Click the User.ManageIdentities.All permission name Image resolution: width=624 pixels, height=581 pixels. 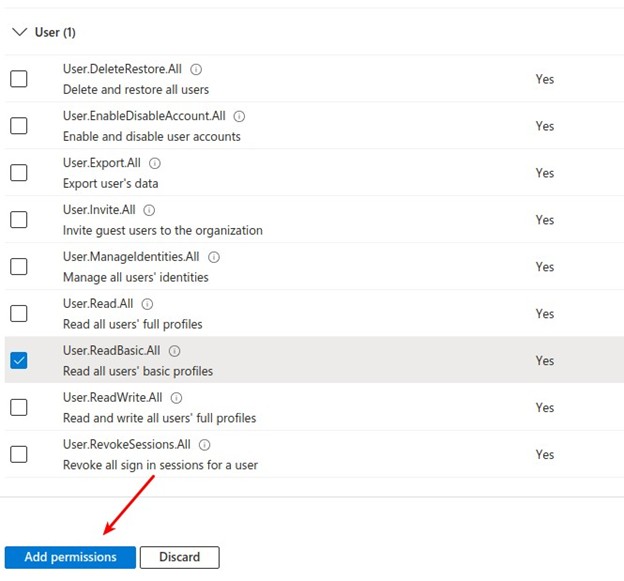[131, 257]
